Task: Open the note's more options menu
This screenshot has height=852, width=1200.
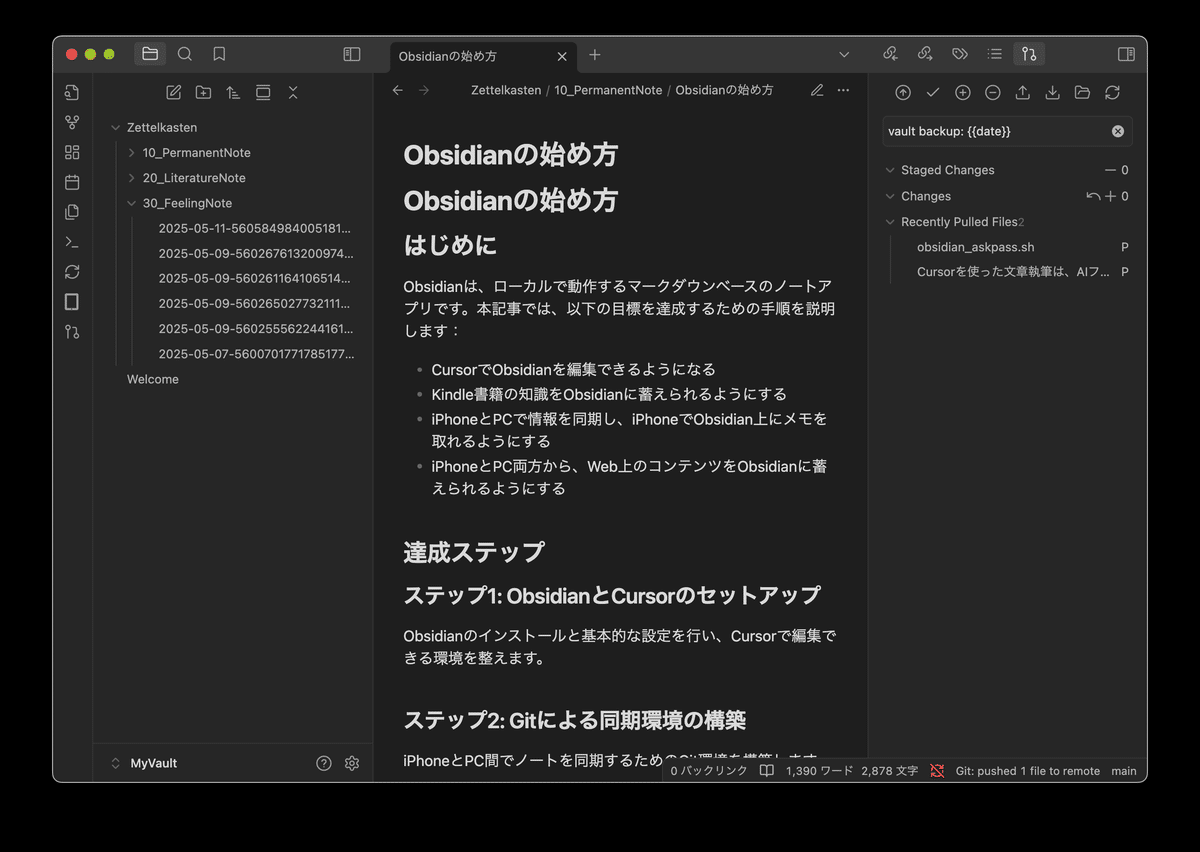Action: click(x=843, y=90)
